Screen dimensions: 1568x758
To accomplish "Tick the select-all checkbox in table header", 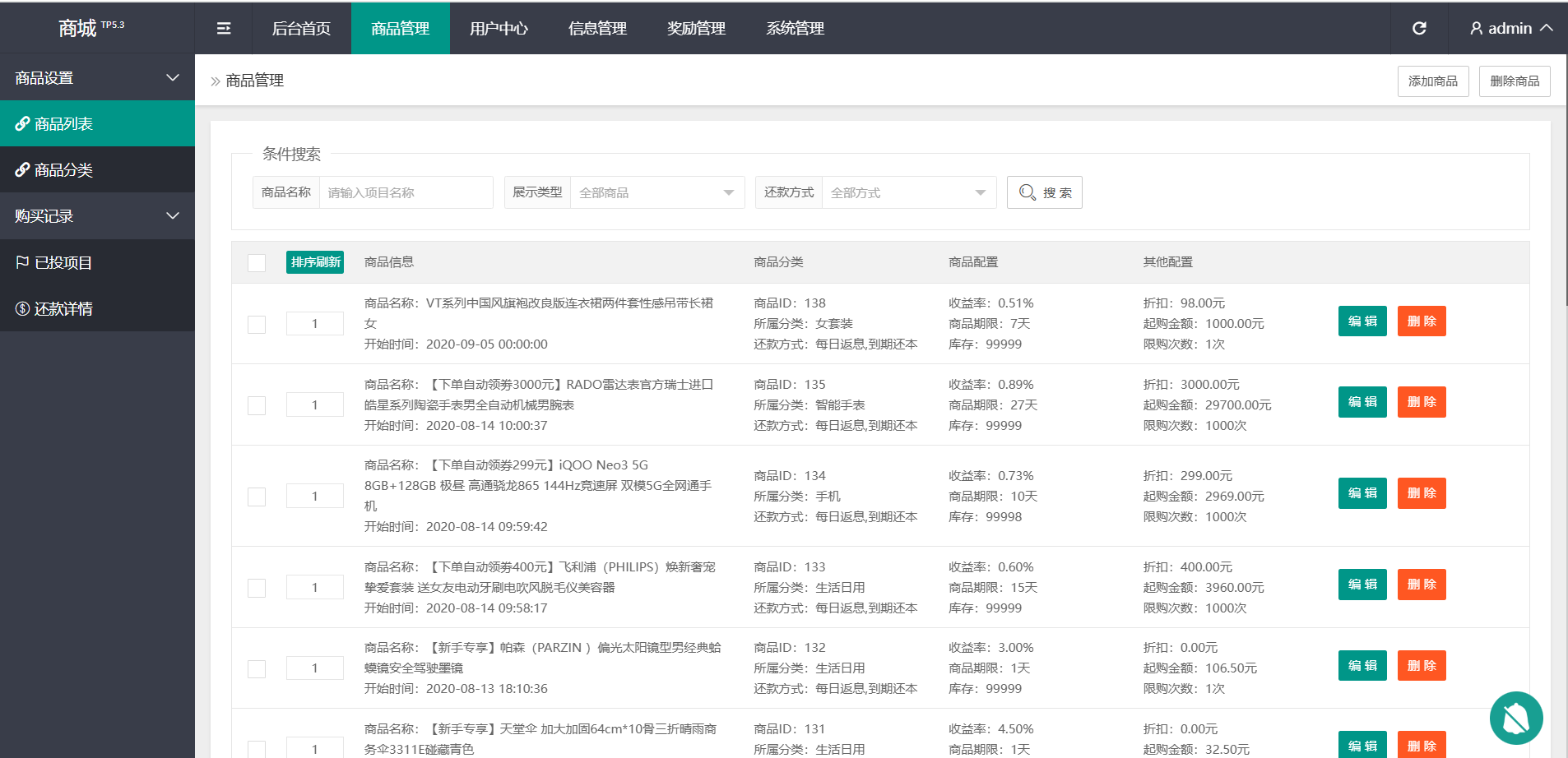I will [257, 262].
